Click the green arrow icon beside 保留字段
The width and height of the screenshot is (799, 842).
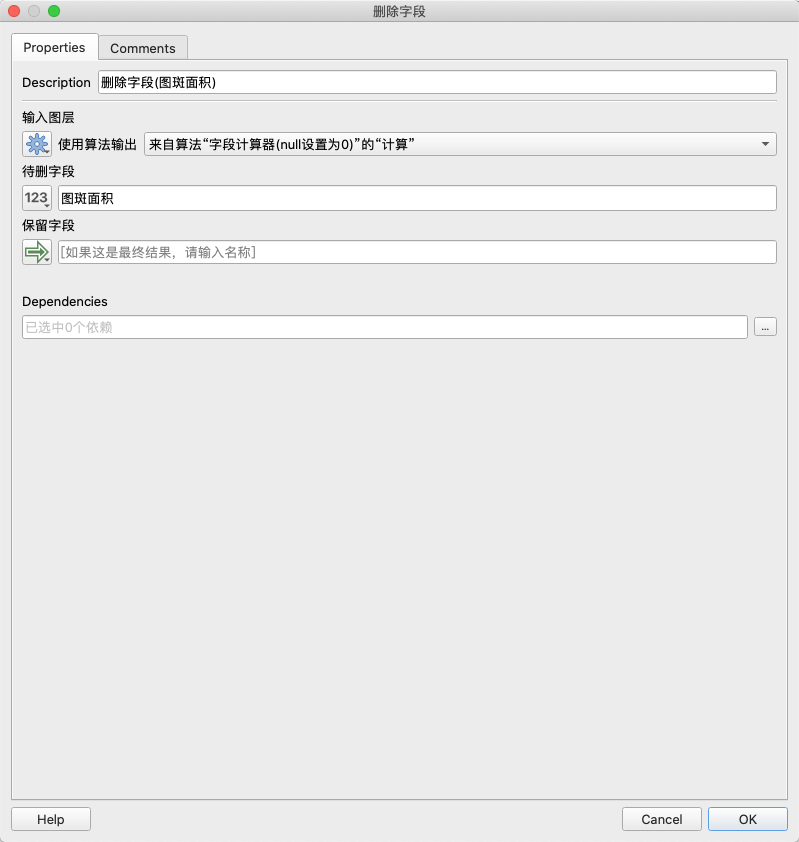click(36, 252)
